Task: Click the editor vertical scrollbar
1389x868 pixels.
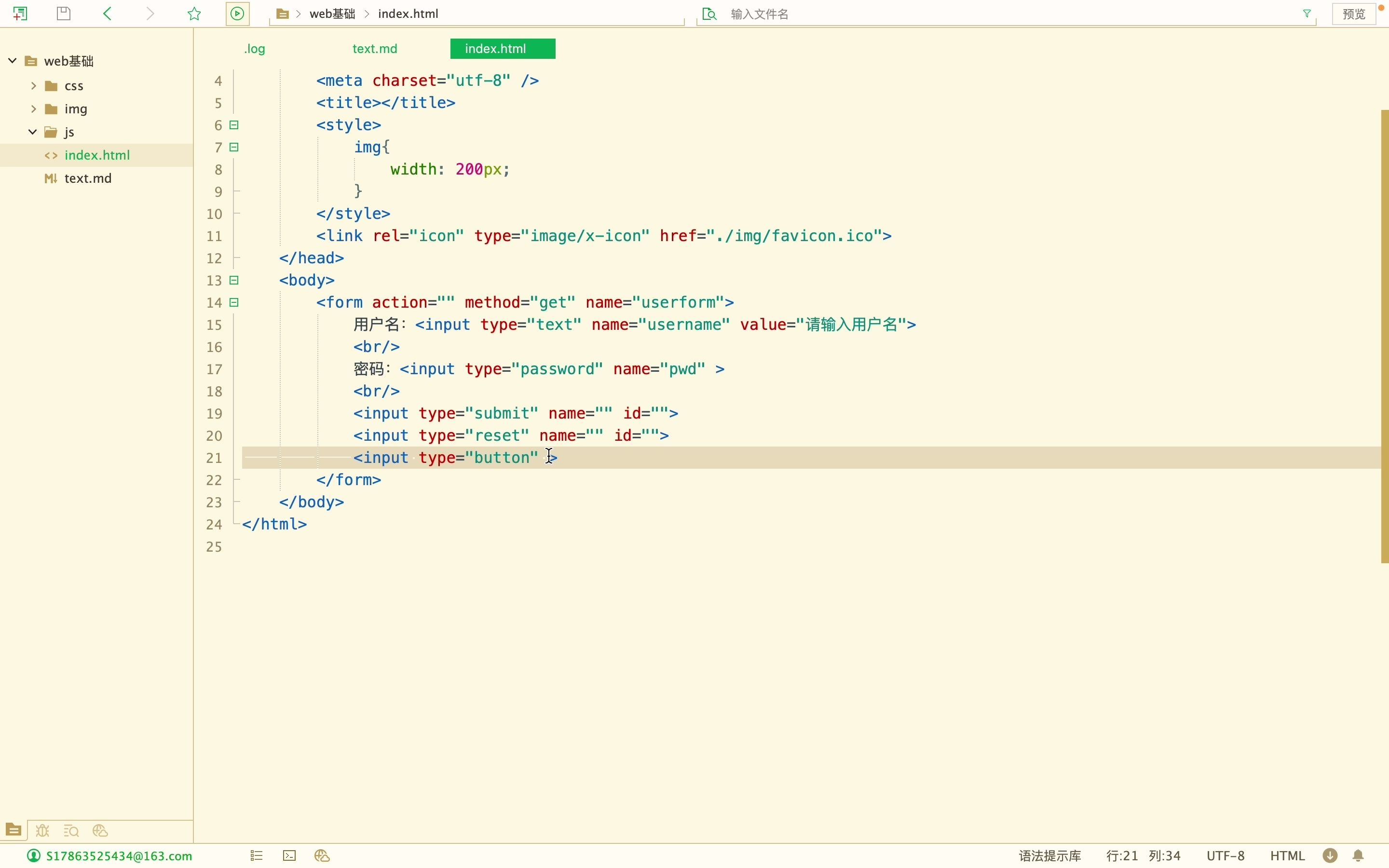Action: pos(1384,336)
